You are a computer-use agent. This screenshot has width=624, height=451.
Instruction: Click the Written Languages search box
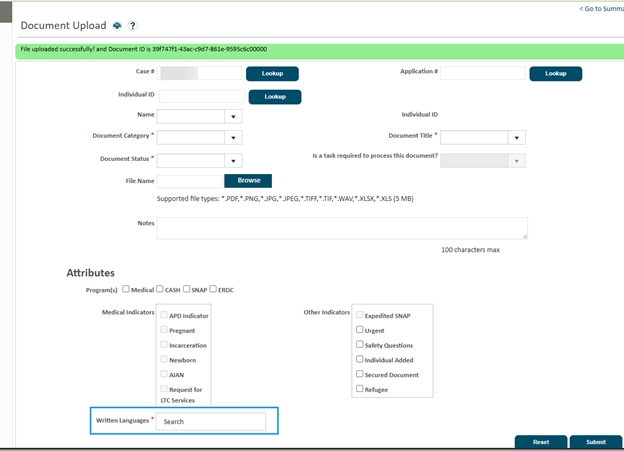tap(211, 421)
